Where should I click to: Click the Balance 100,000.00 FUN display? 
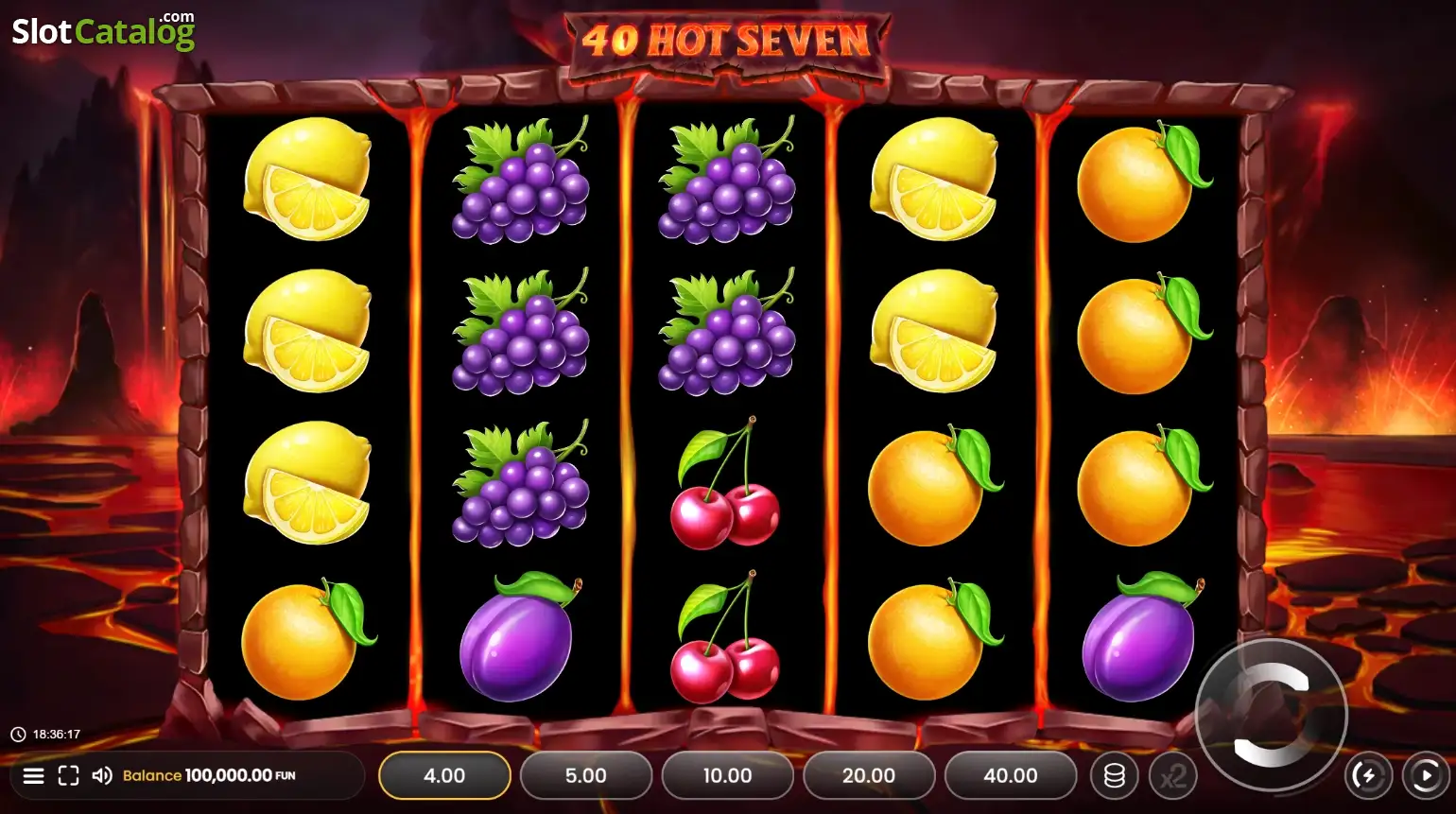pos(209,775)
